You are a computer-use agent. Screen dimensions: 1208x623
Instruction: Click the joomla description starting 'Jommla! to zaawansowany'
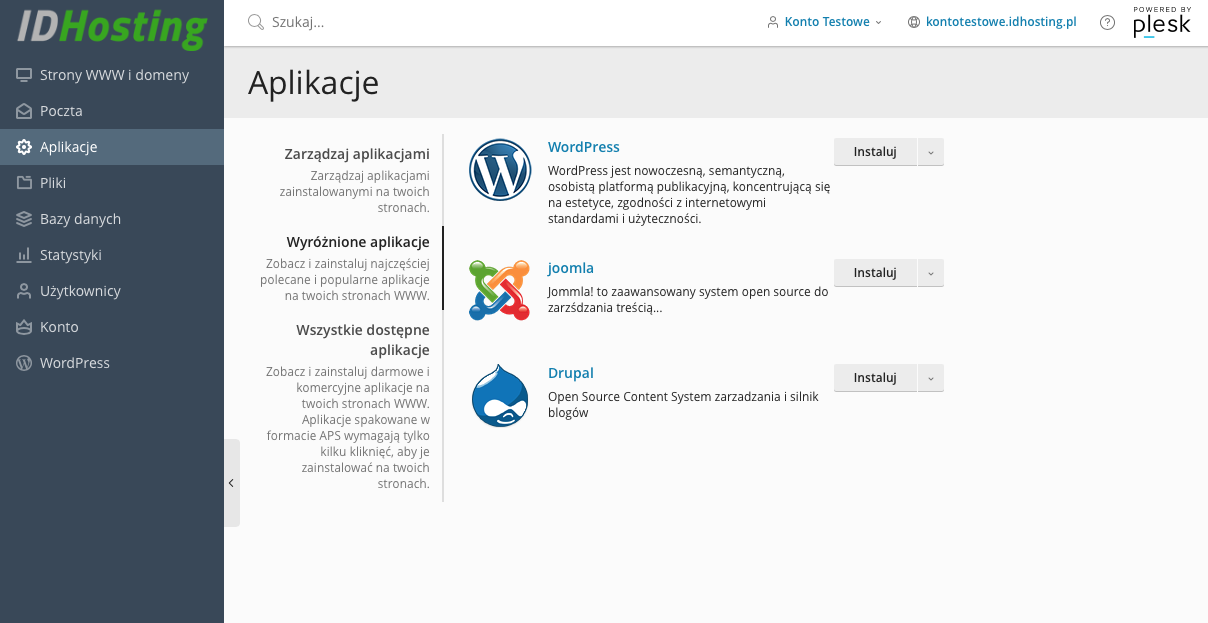tap(688, 300)
